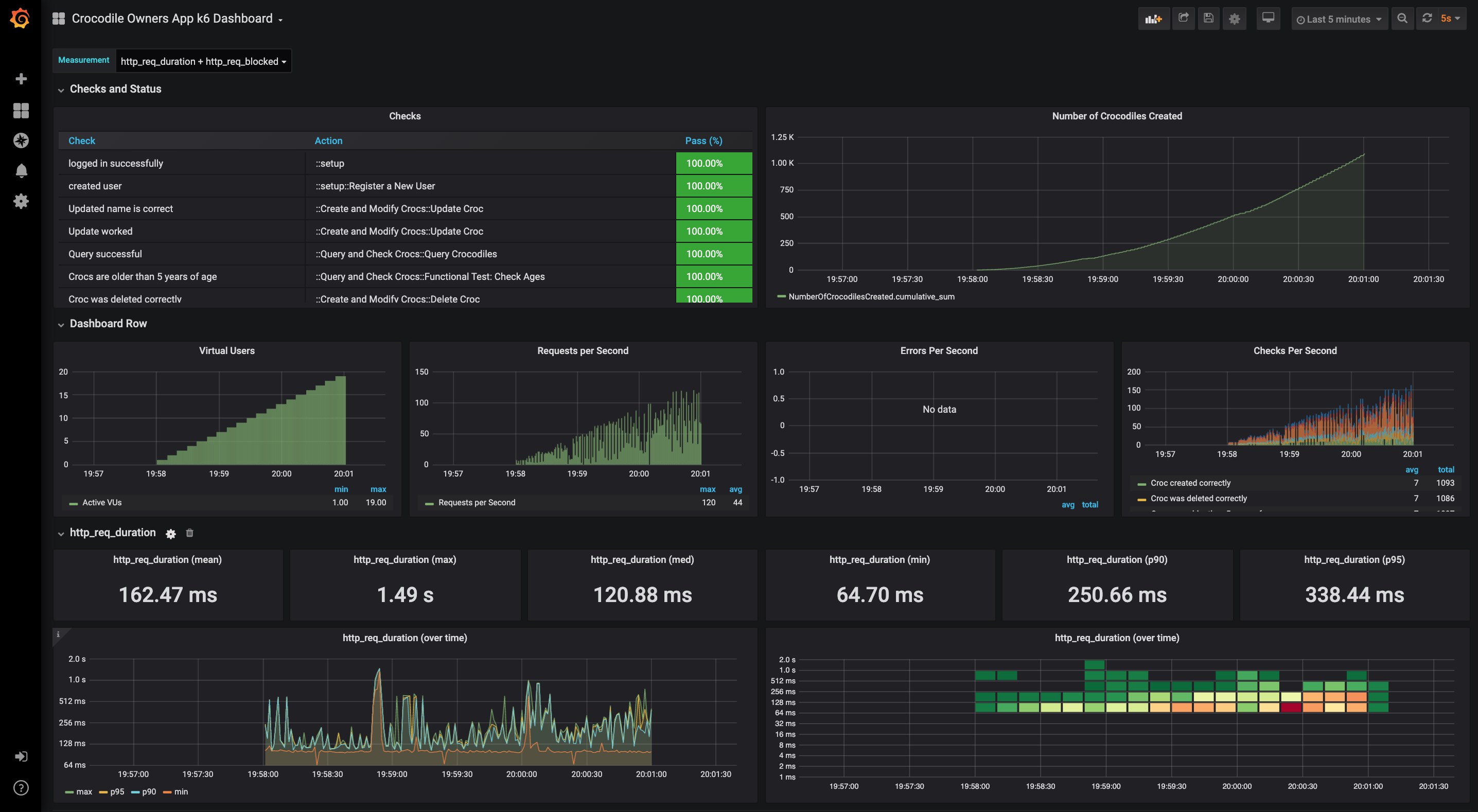The width and height of the screenshot is (1478, 812).
Task: Open the Create plus menu icon
Action: pos(21,79)
